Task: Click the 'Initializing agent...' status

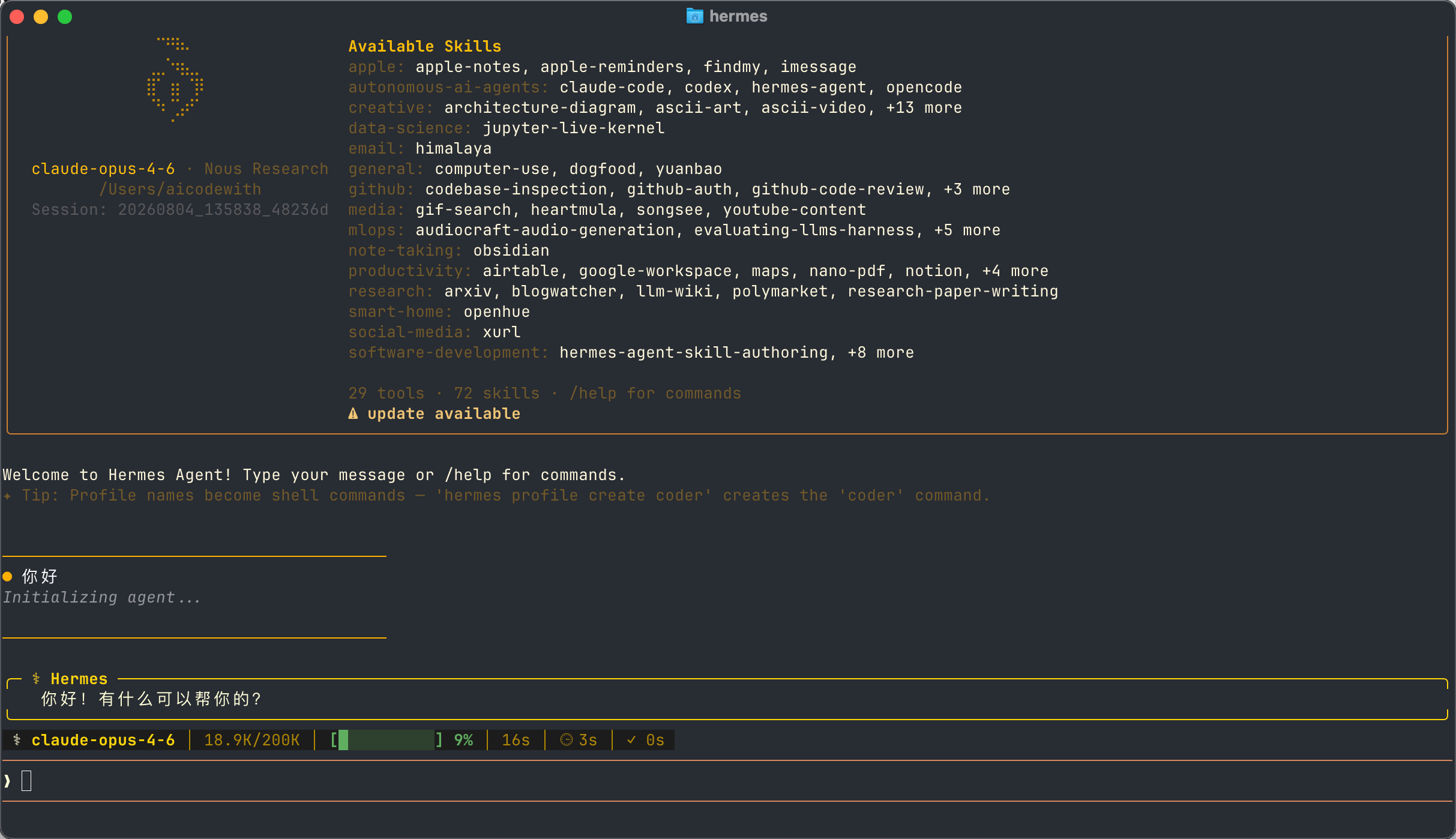Action: [101, 597]
